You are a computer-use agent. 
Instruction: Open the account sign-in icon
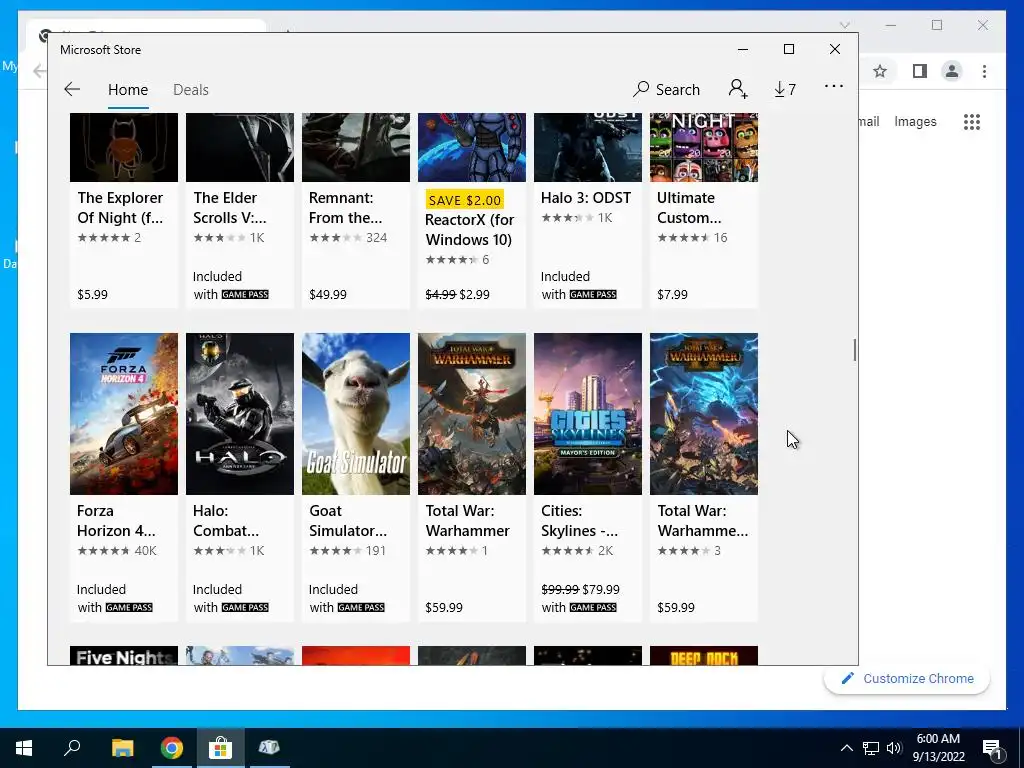pos(738,89)
